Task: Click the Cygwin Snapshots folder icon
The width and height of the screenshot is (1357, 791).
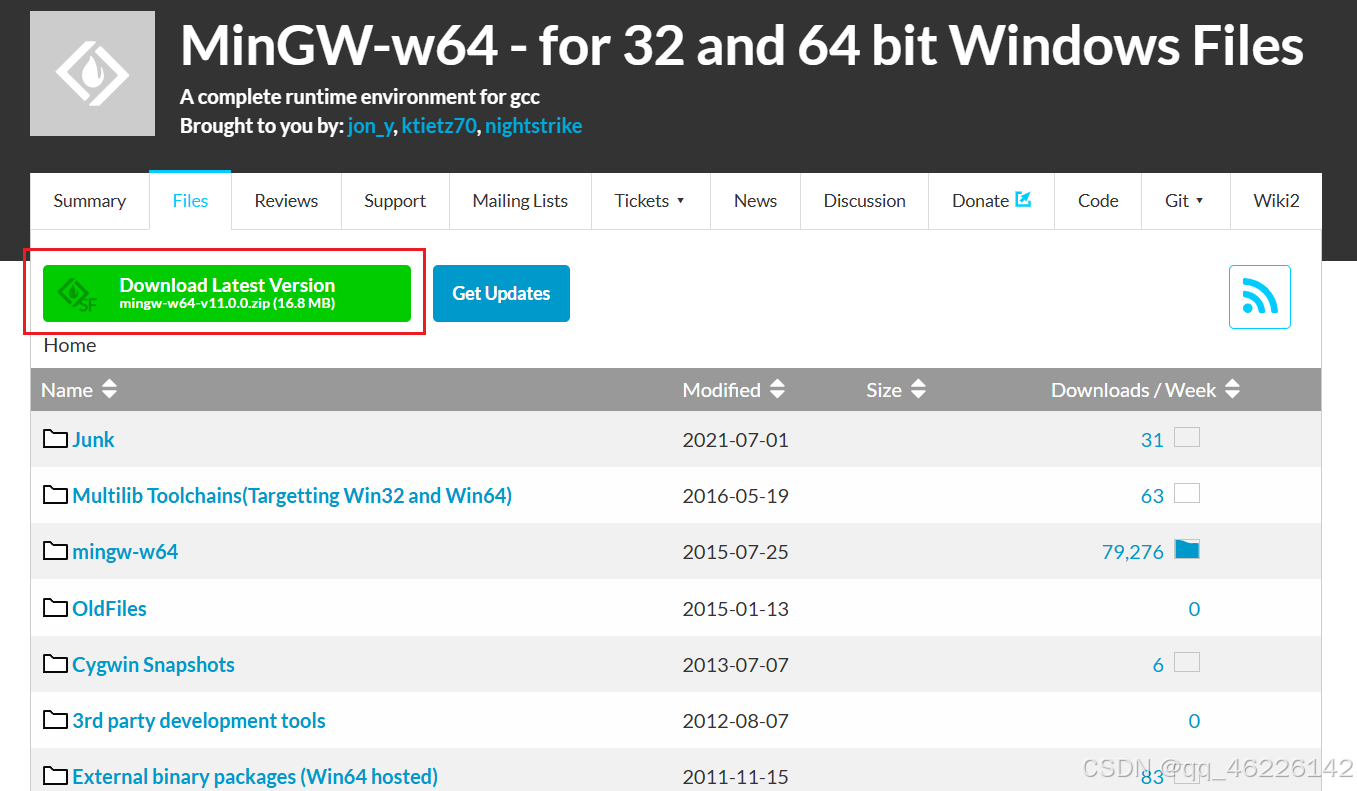Action: point(55,664)
